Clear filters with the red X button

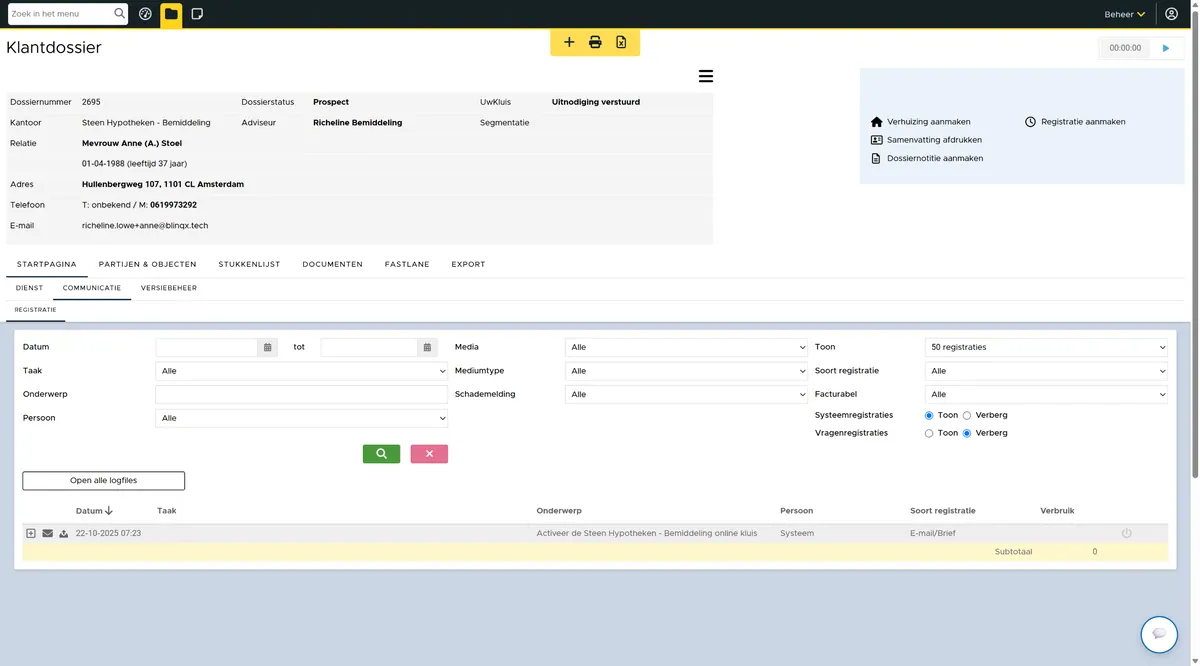(x=429, y=454)
